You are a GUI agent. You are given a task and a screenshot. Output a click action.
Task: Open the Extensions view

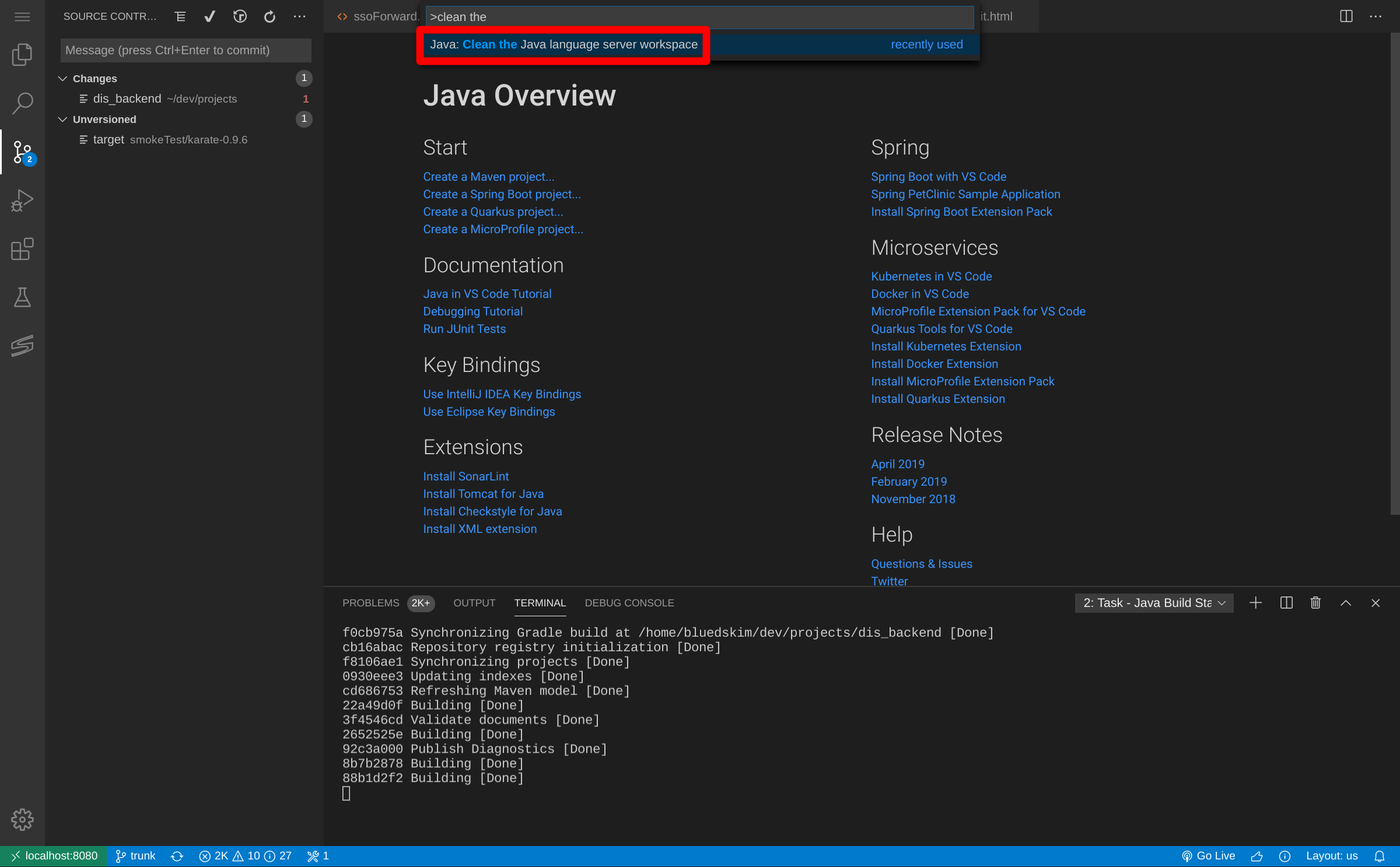(x=22, y=249)
